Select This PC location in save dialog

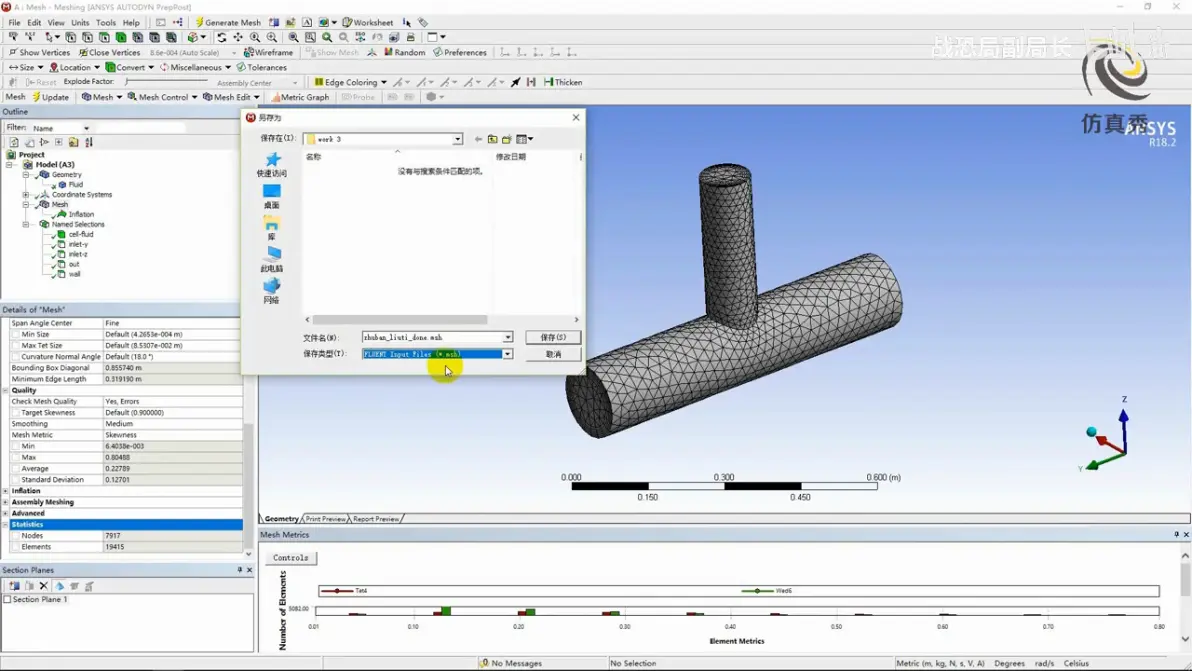(271, 259)
